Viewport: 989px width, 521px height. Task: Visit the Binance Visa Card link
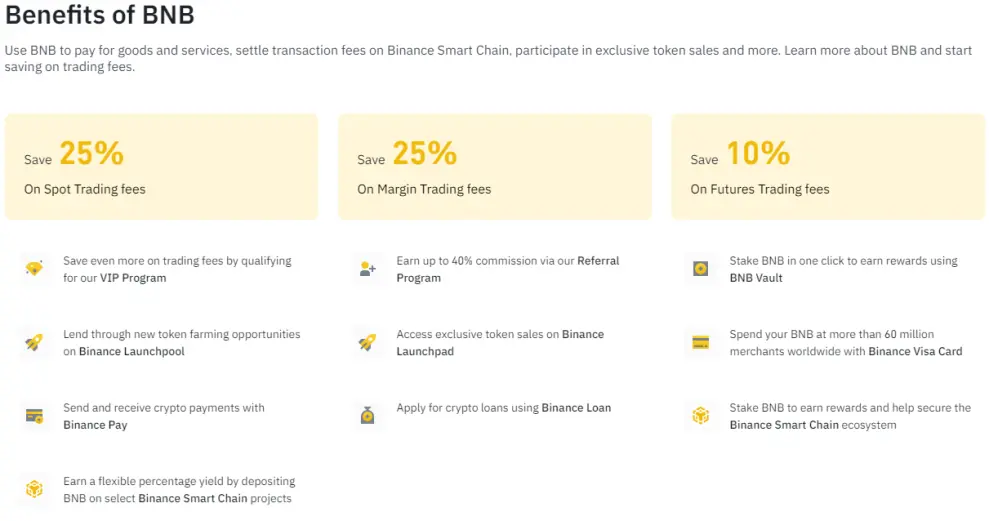(915, 351)
